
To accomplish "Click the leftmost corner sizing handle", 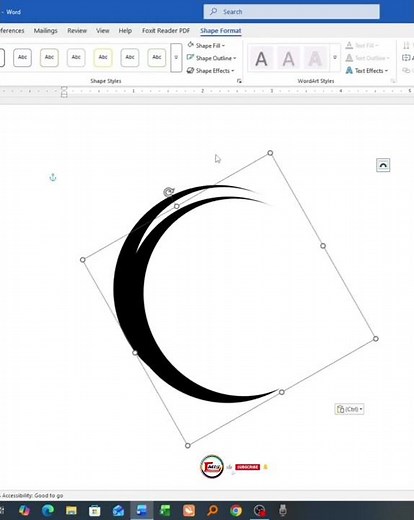I will [83, 260].
